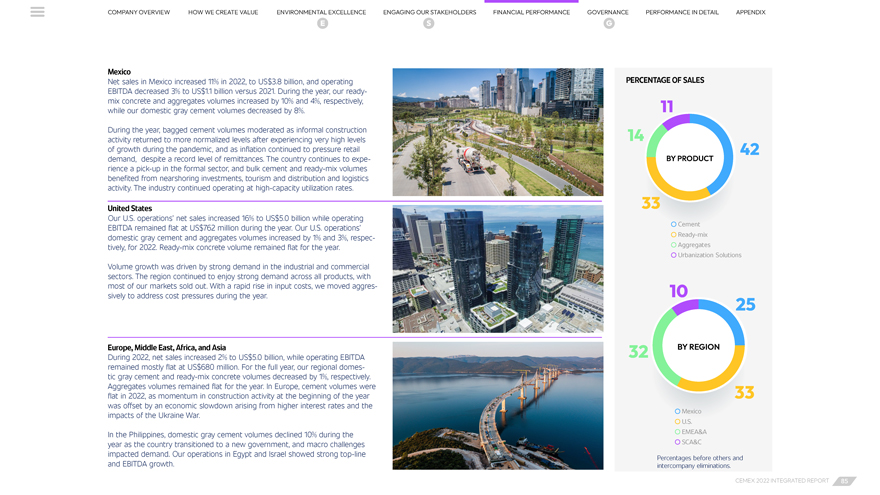This screenshot has width=880, height=495.
Task: Click the Cement legend marker
Action: tap(673, 224)
